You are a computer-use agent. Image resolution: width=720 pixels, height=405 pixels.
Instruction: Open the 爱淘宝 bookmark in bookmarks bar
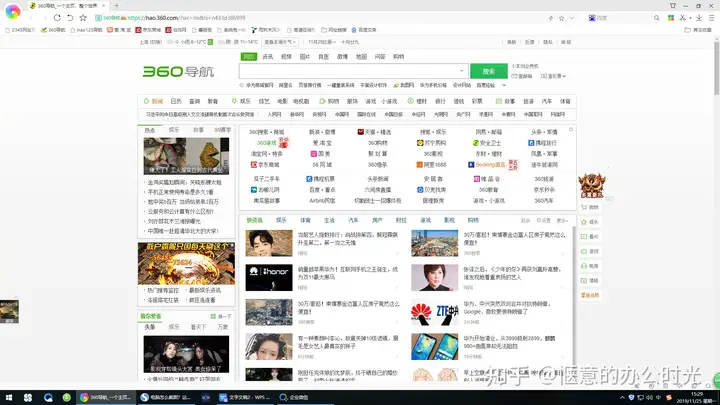(119, 30)
